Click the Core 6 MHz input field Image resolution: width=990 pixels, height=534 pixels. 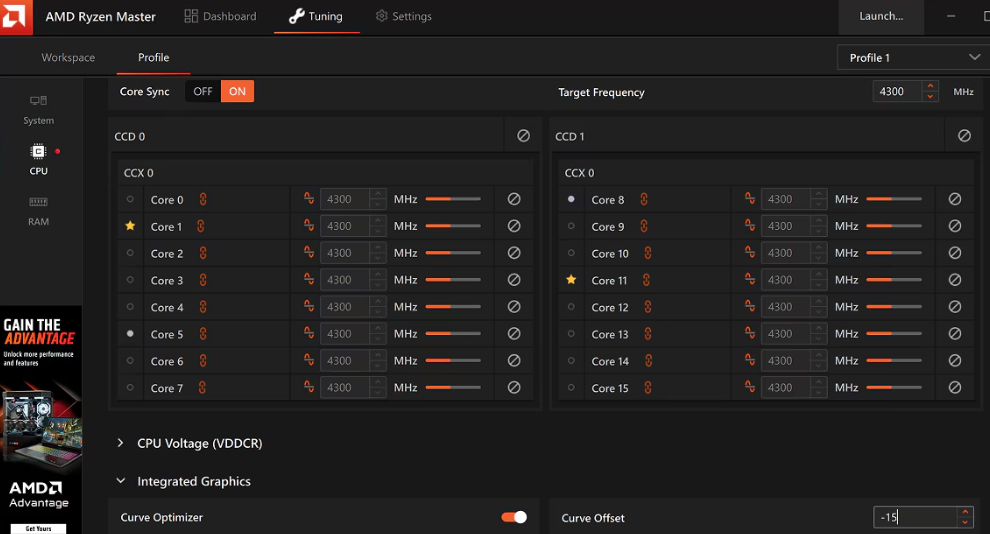click(345, 360)
